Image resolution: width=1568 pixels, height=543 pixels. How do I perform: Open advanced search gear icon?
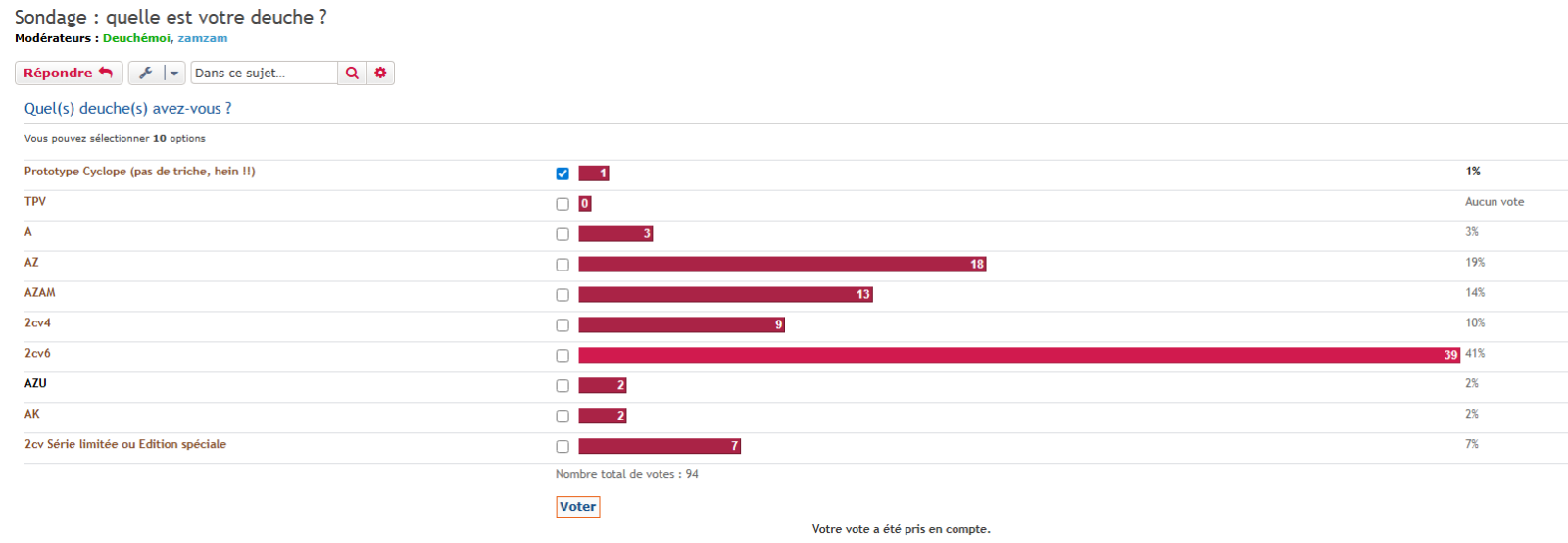[380, 74]
